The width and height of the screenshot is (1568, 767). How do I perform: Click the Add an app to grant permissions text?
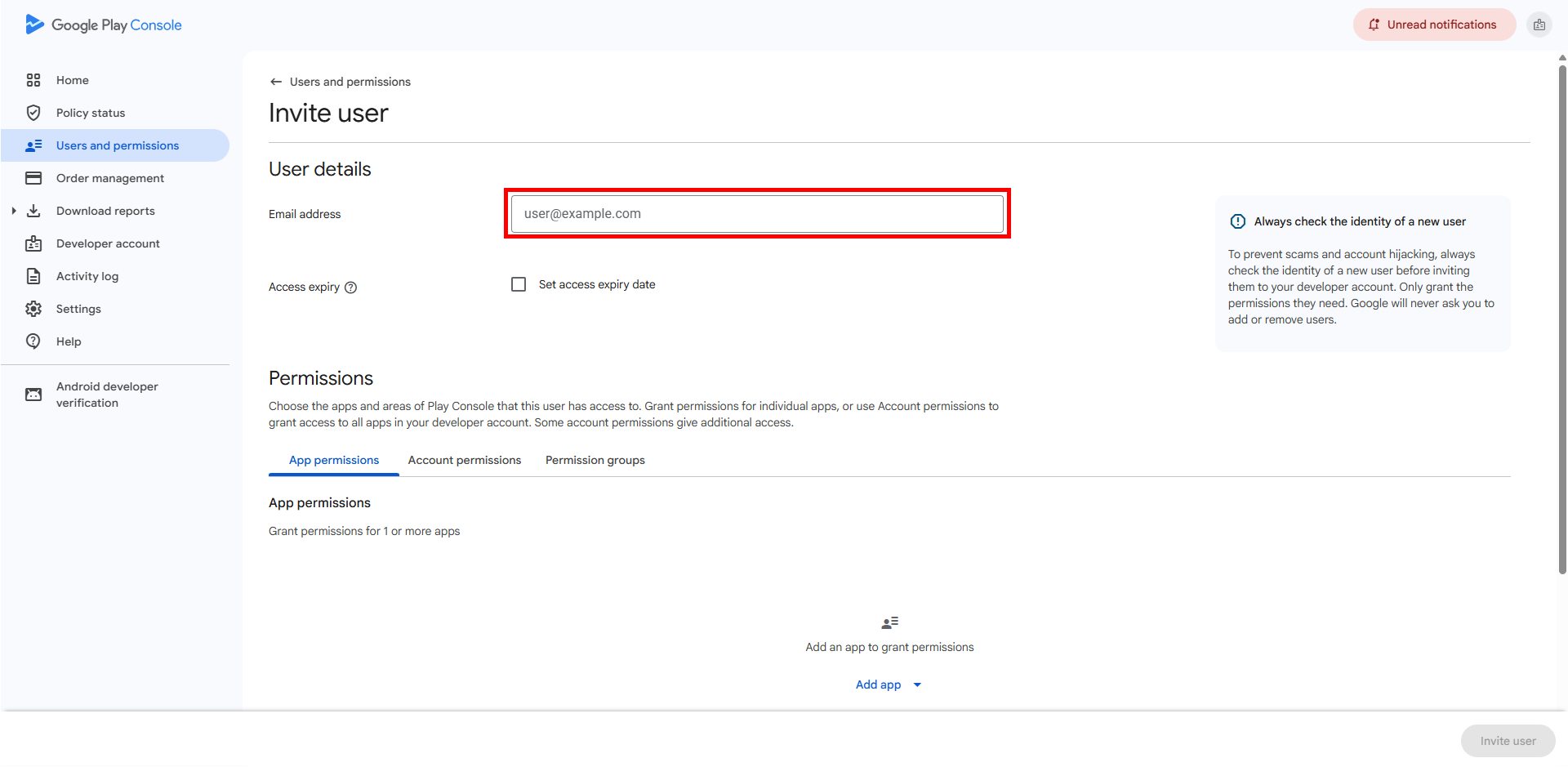pos(889,647)
